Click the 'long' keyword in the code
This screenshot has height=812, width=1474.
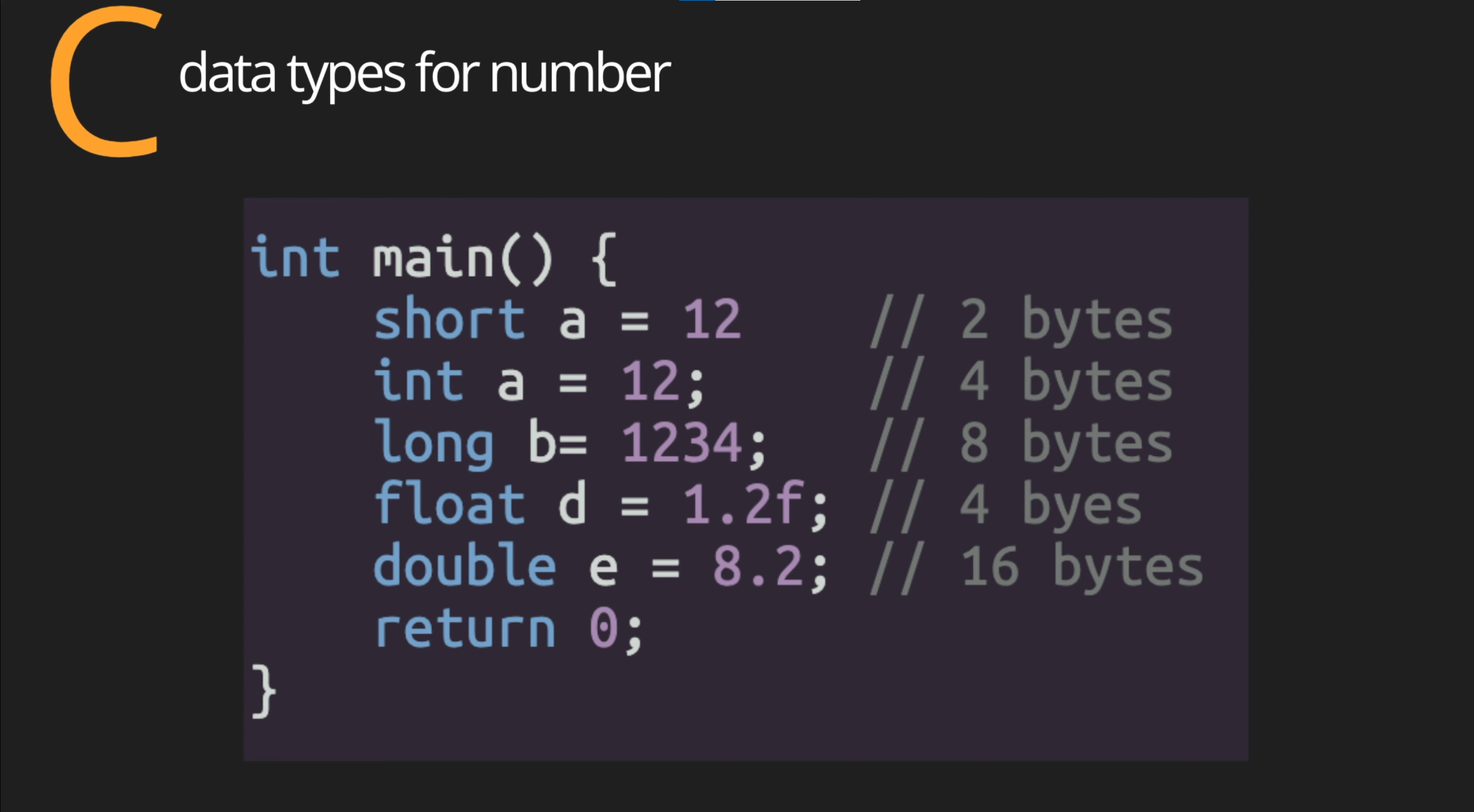[x=434, y=443]
